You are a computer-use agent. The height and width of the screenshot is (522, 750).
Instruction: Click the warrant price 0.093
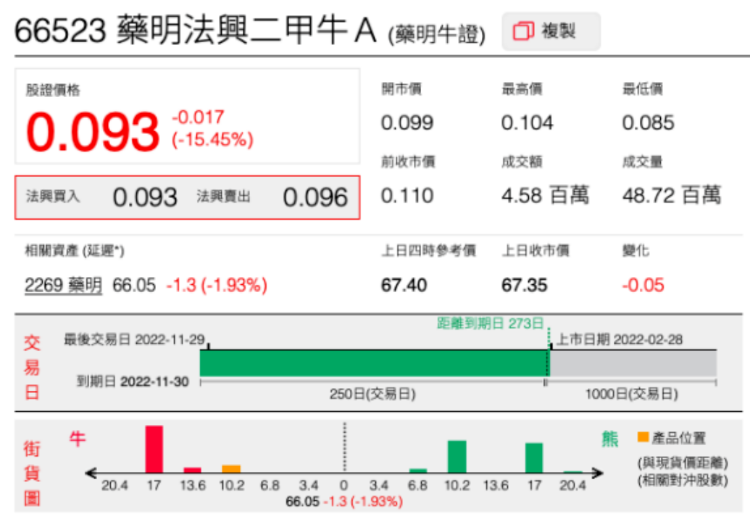coord(92,132)
